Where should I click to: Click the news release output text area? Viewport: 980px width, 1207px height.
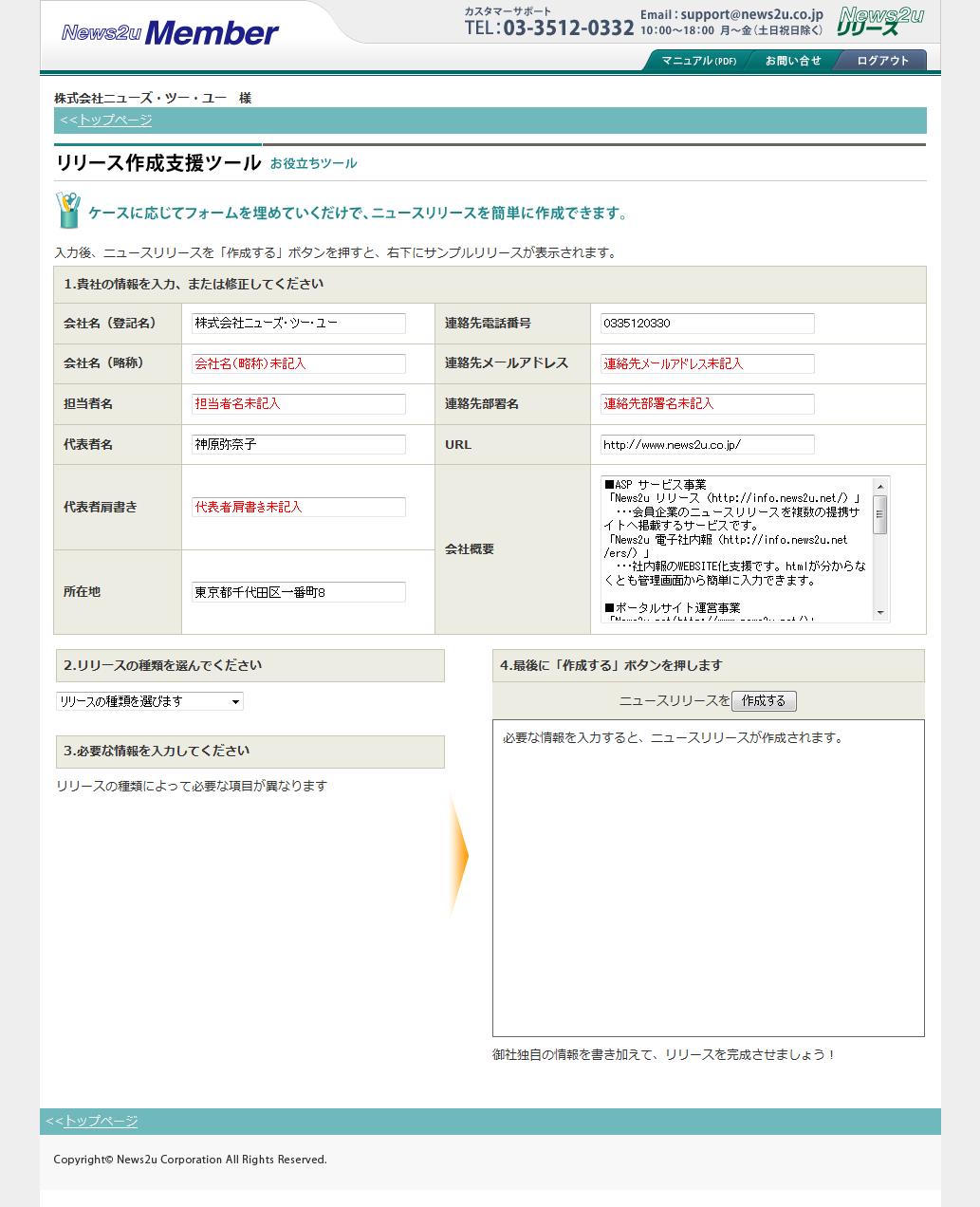708,878
